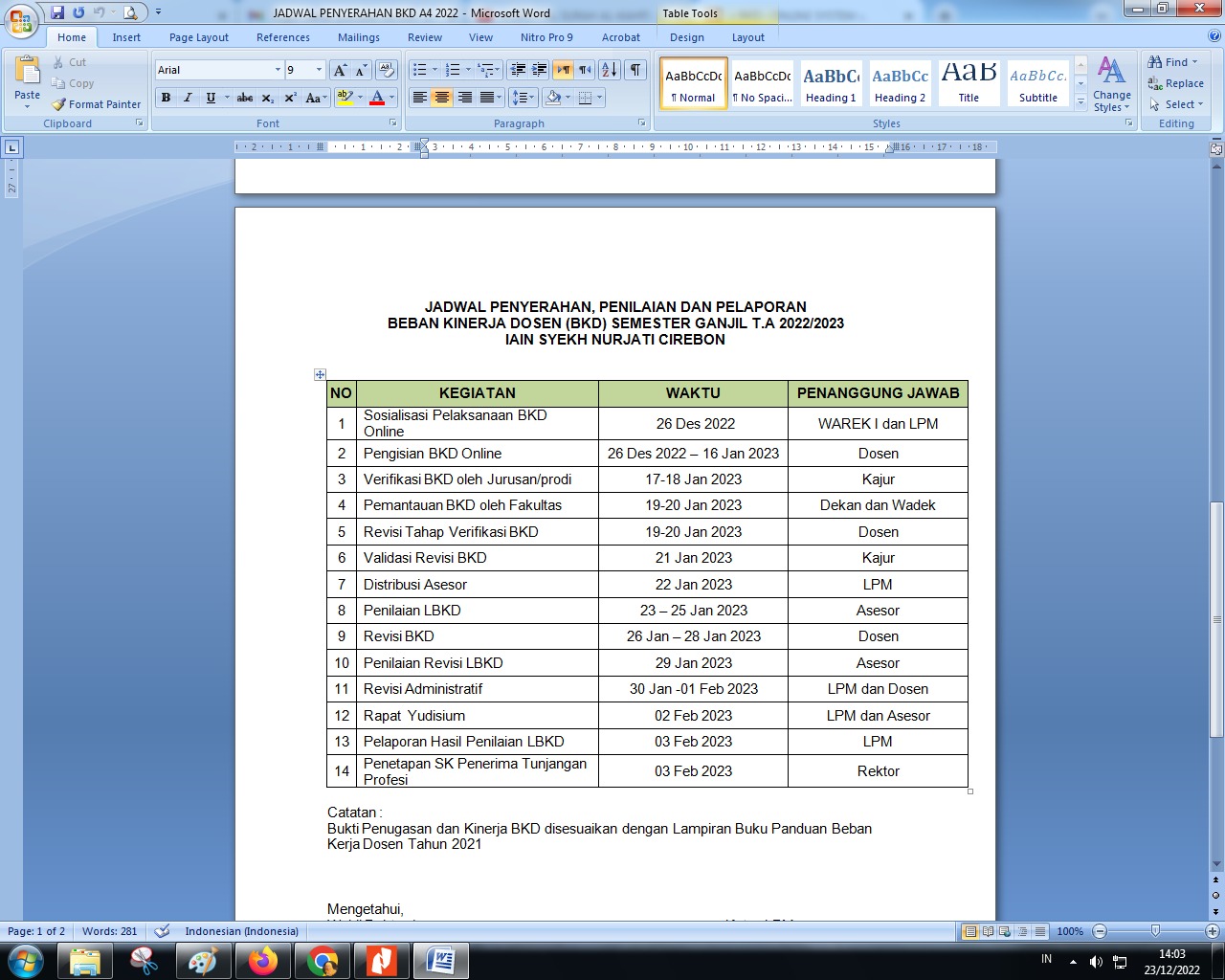Image resolution: width=1225 pixels, height=980 pixels.
Task: Apply a bulleted list
Action: 419,70
